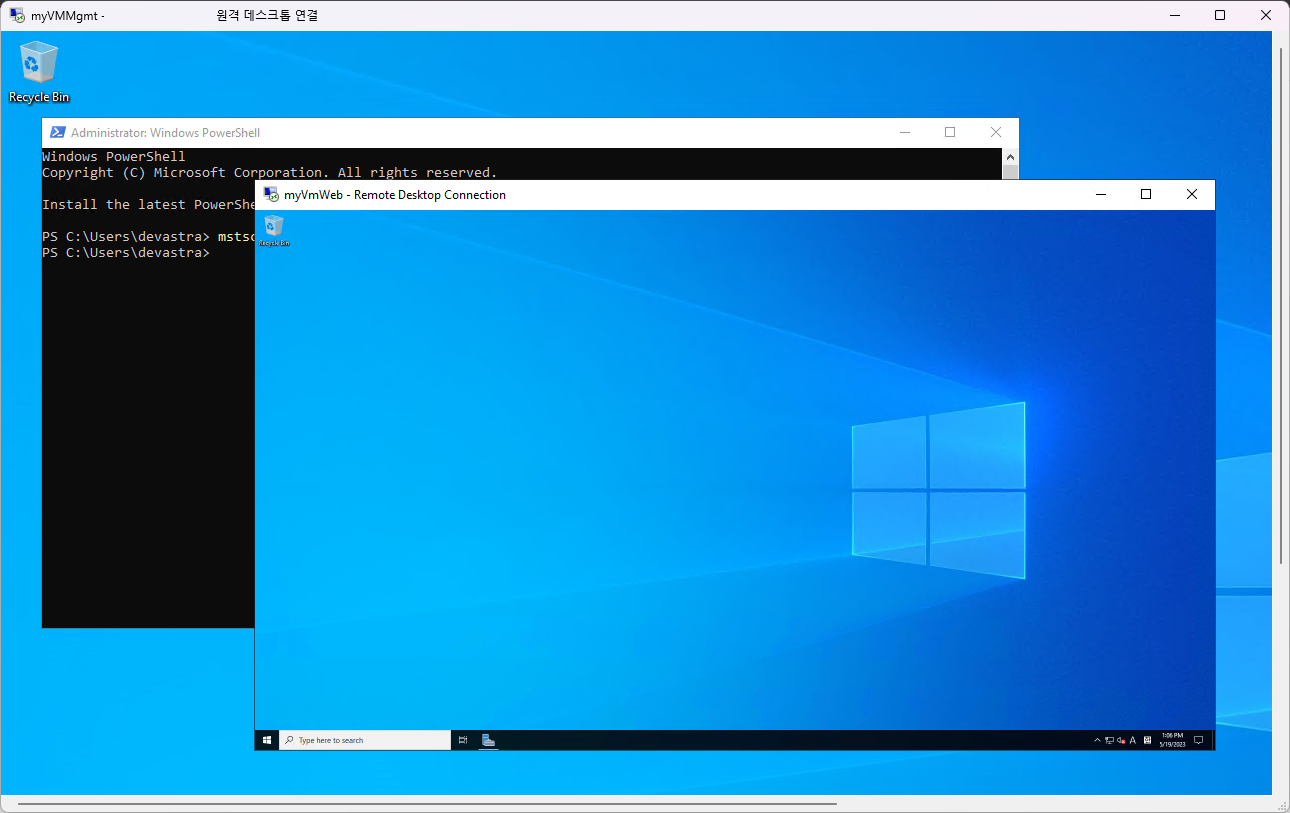1290x813 pixels.
Task: Click the 'Administrator: Windows PowerShell' title text
Action: pos(165,132)
